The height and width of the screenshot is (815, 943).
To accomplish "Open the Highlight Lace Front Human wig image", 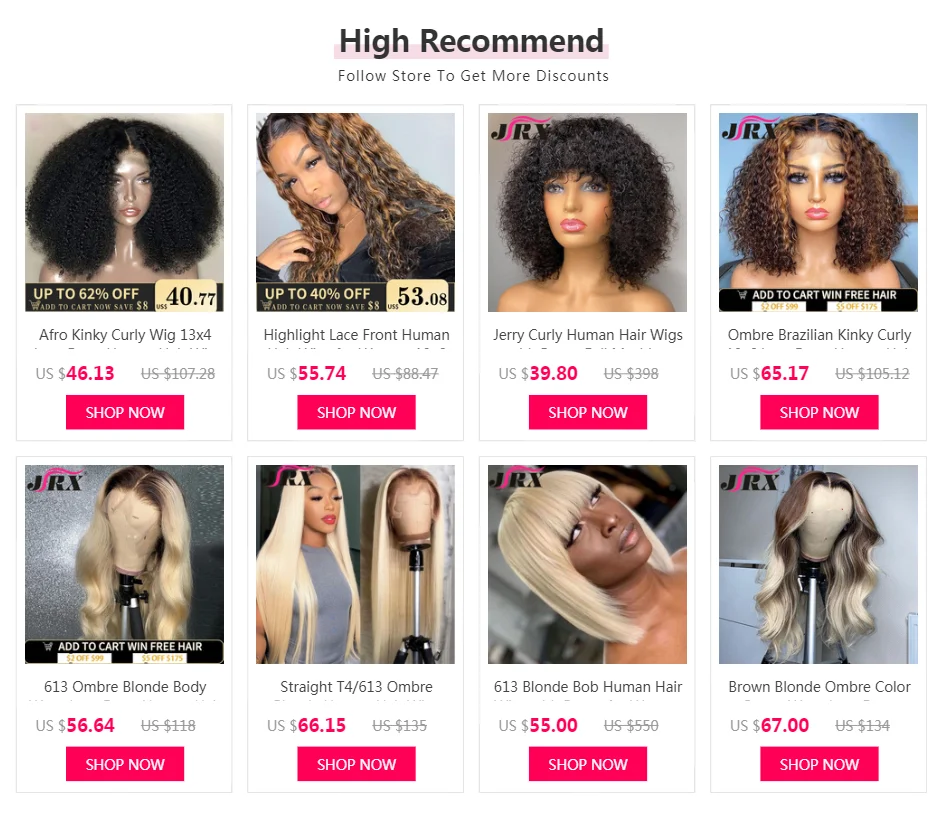I will (355, 212).
